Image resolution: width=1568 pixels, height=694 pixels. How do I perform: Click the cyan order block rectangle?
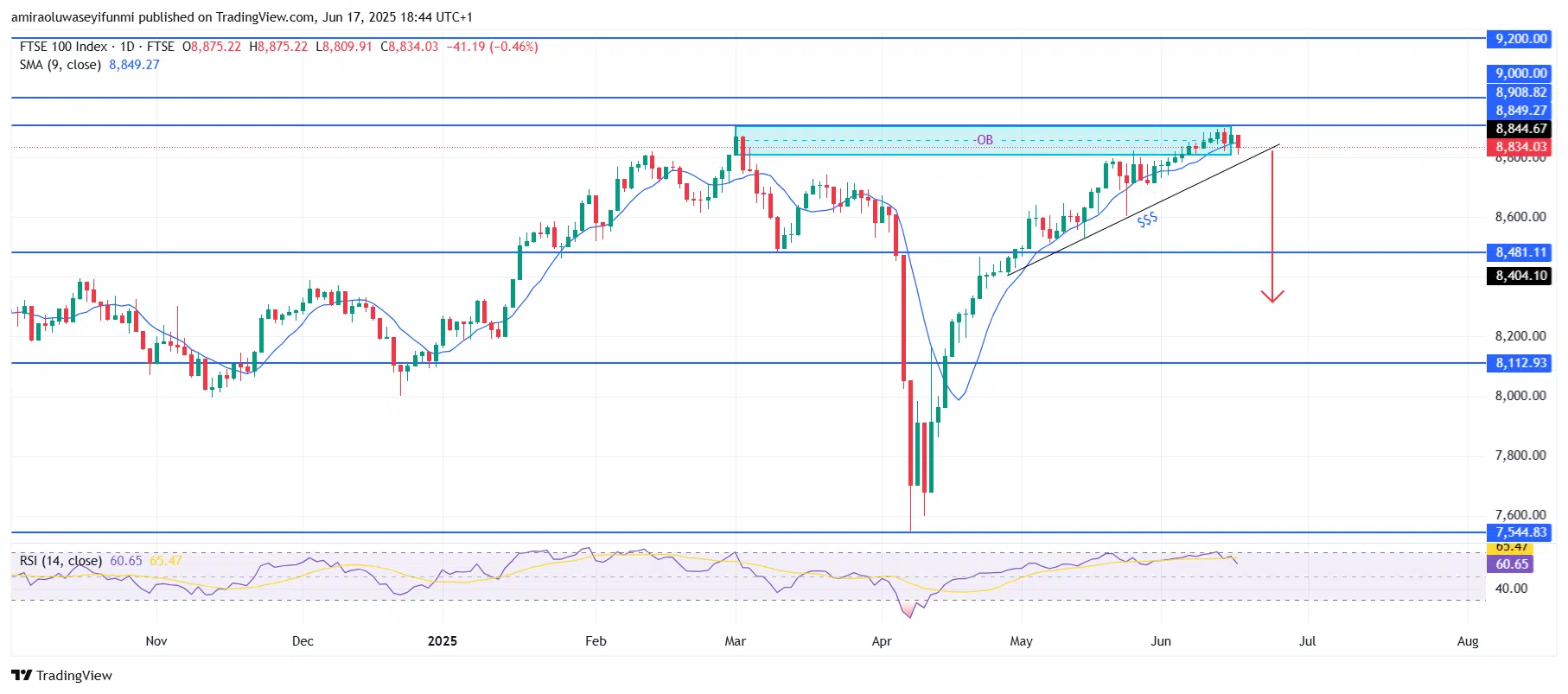click(x=864, y=148)
